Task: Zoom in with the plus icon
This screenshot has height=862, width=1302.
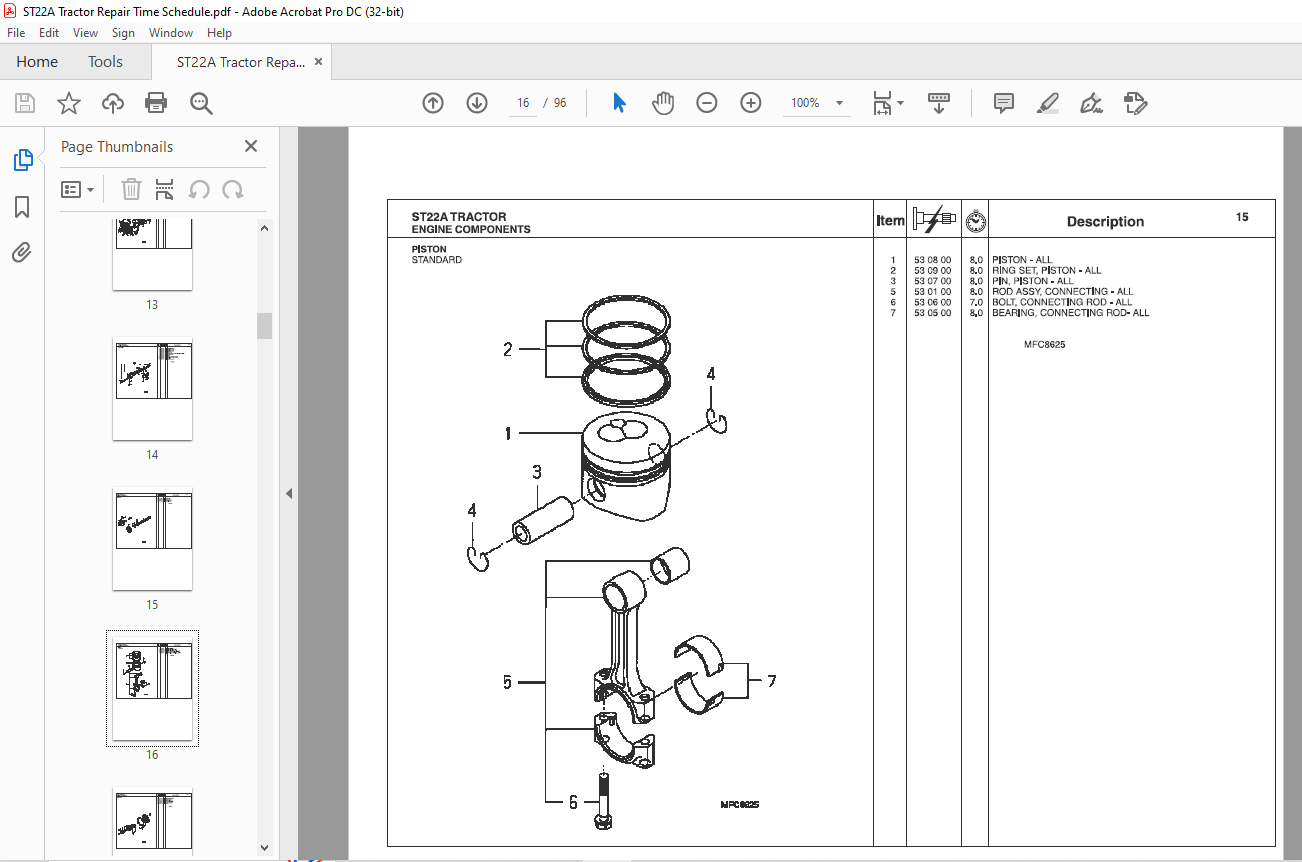Action: (751, 103)
